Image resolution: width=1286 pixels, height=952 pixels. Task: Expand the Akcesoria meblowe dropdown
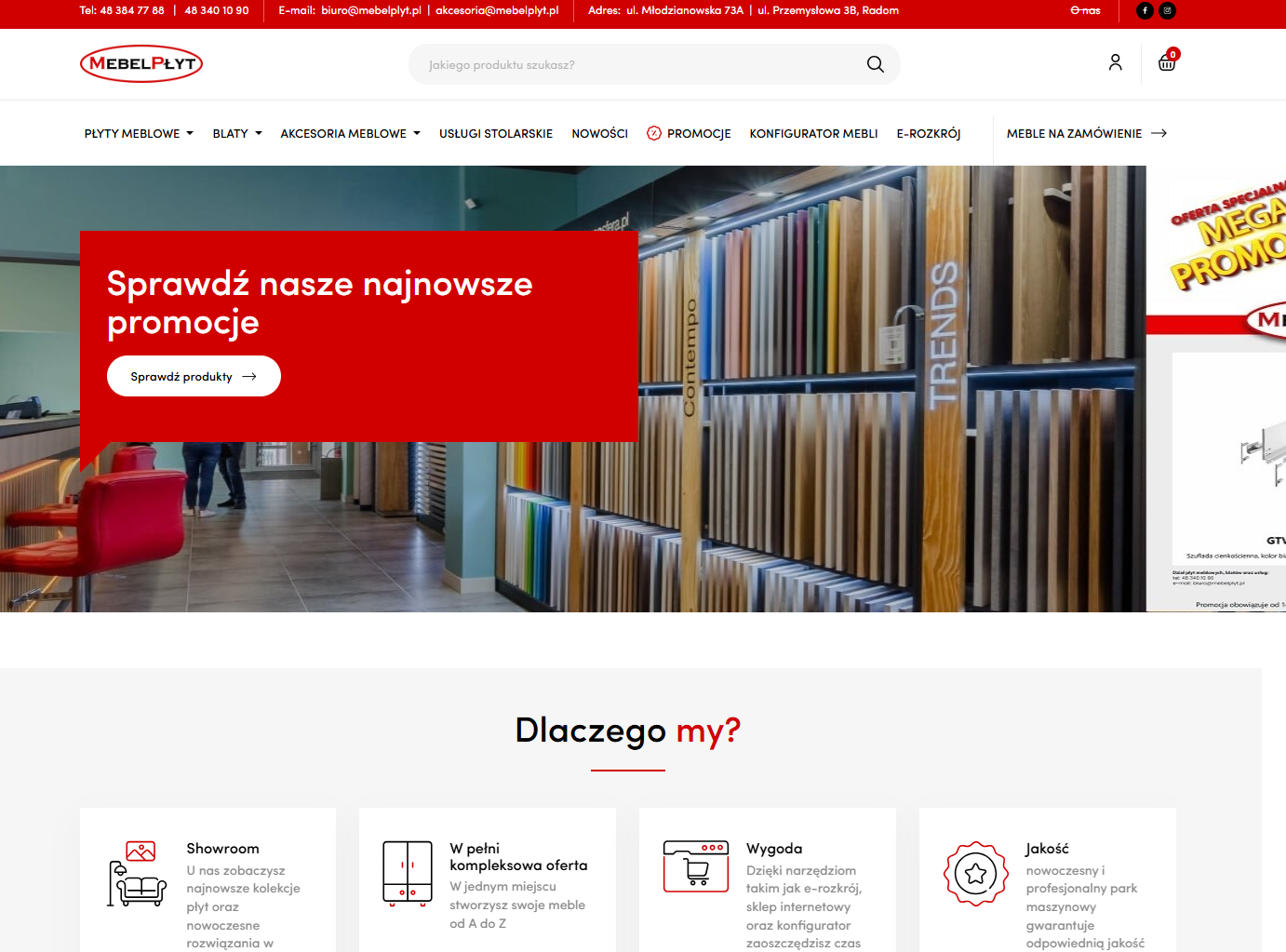pos(350,134)
